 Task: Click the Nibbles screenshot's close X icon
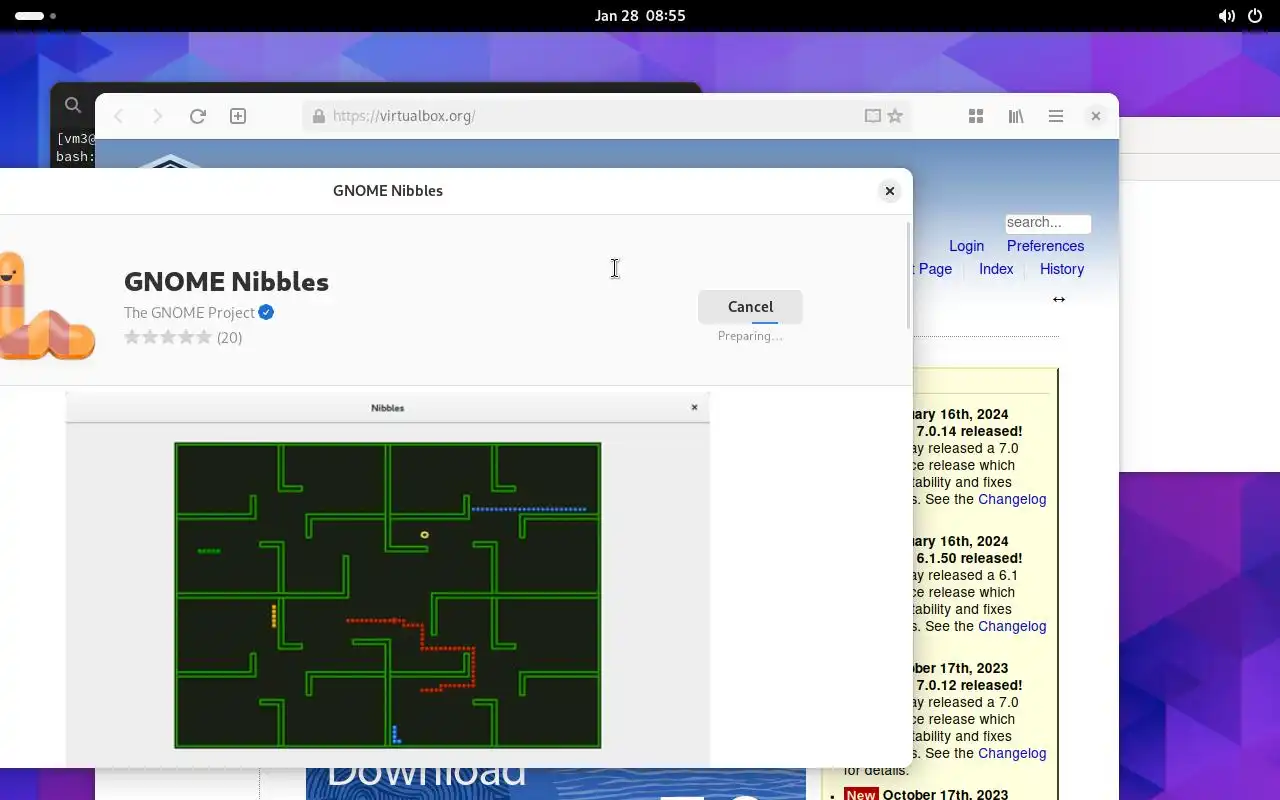(694, 407)
